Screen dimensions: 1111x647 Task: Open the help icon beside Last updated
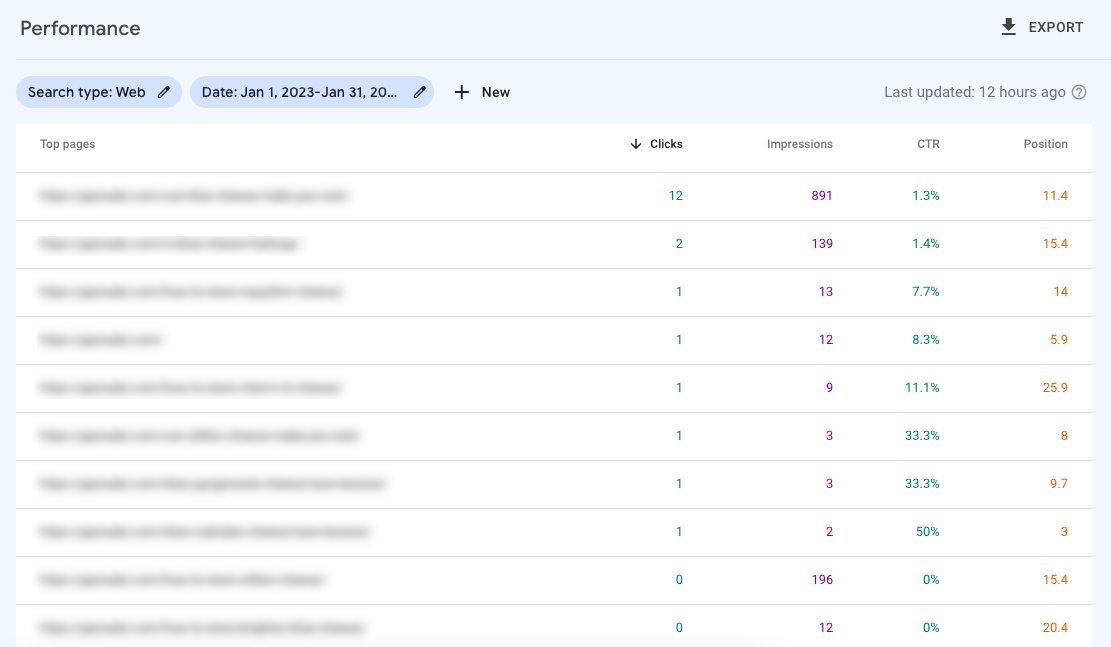point(1079,92)
